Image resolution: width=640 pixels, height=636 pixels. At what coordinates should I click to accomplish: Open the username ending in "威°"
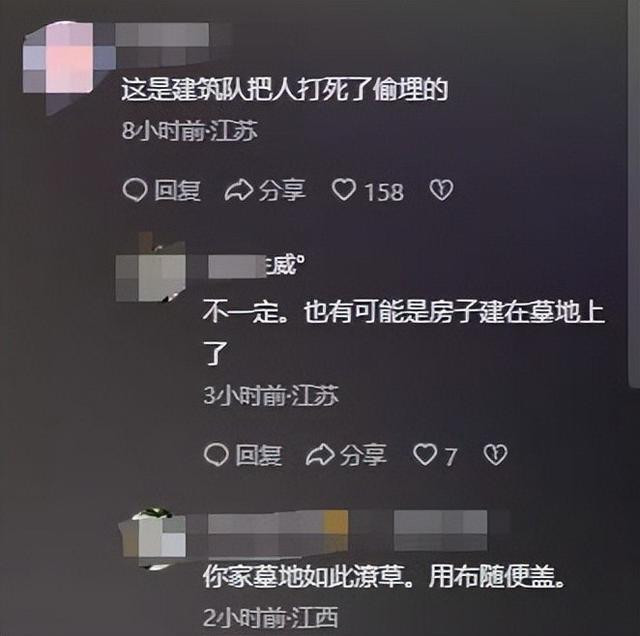256,266
